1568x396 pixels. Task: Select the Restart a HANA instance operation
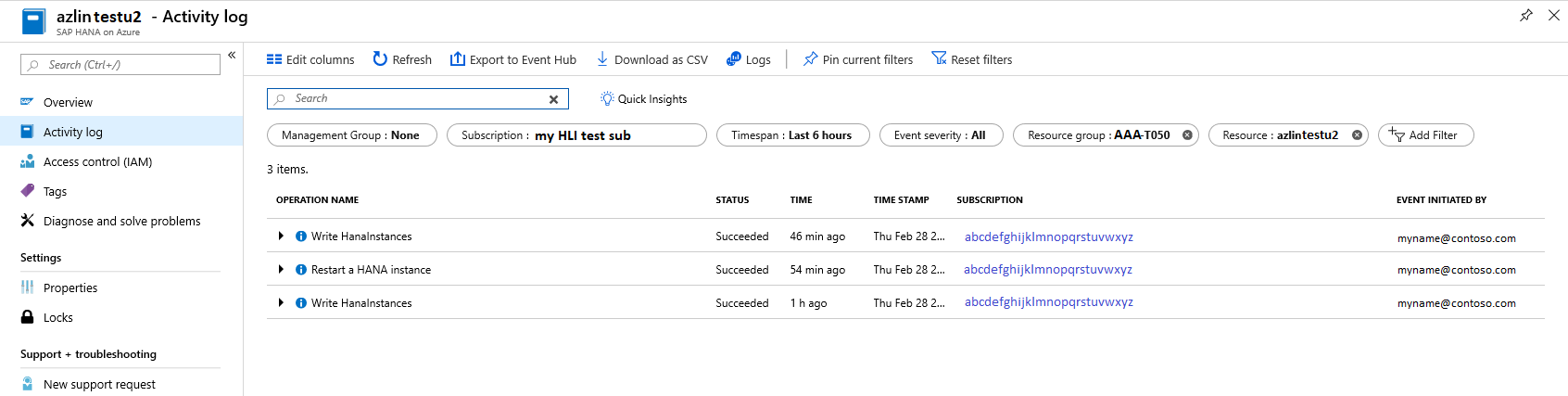coord(371,270)
